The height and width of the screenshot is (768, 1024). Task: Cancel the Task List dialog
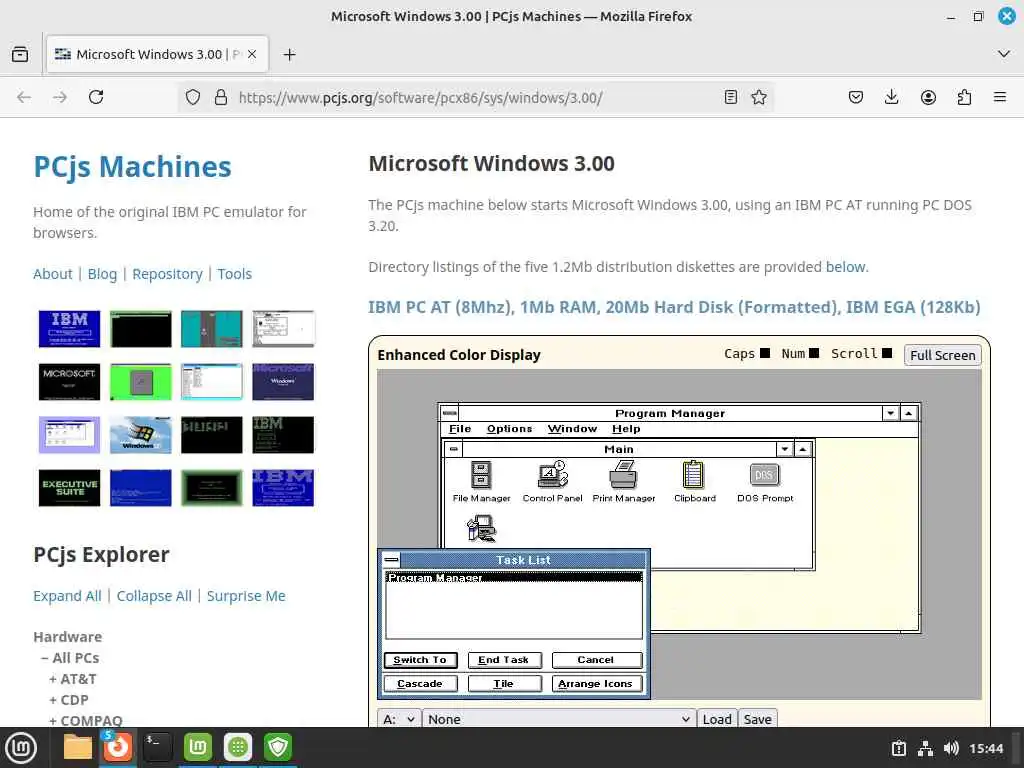coord(596,660)
